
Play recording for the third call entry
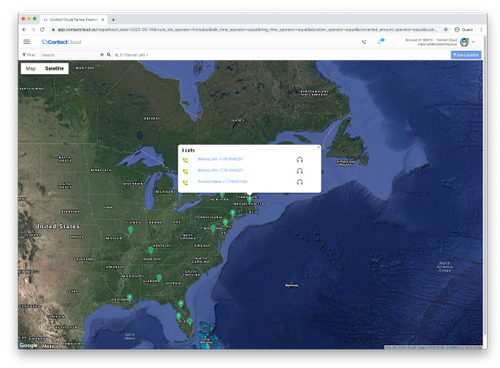pos(300,182)
